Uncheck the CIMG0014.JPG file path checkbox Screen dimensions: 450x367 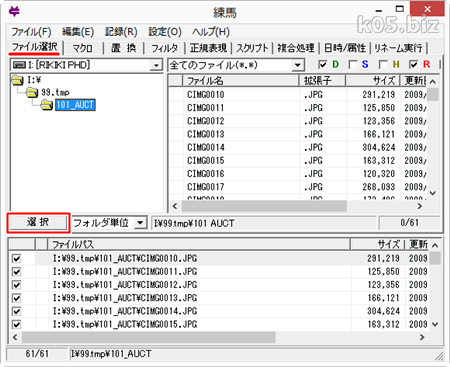point(16,311)
